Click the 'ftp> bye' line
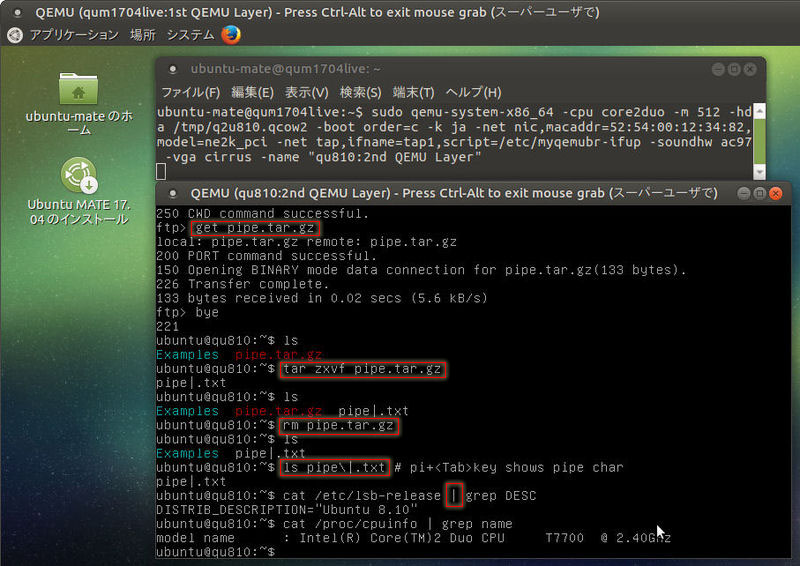The image size is (800, 566). tap(187, 312)
